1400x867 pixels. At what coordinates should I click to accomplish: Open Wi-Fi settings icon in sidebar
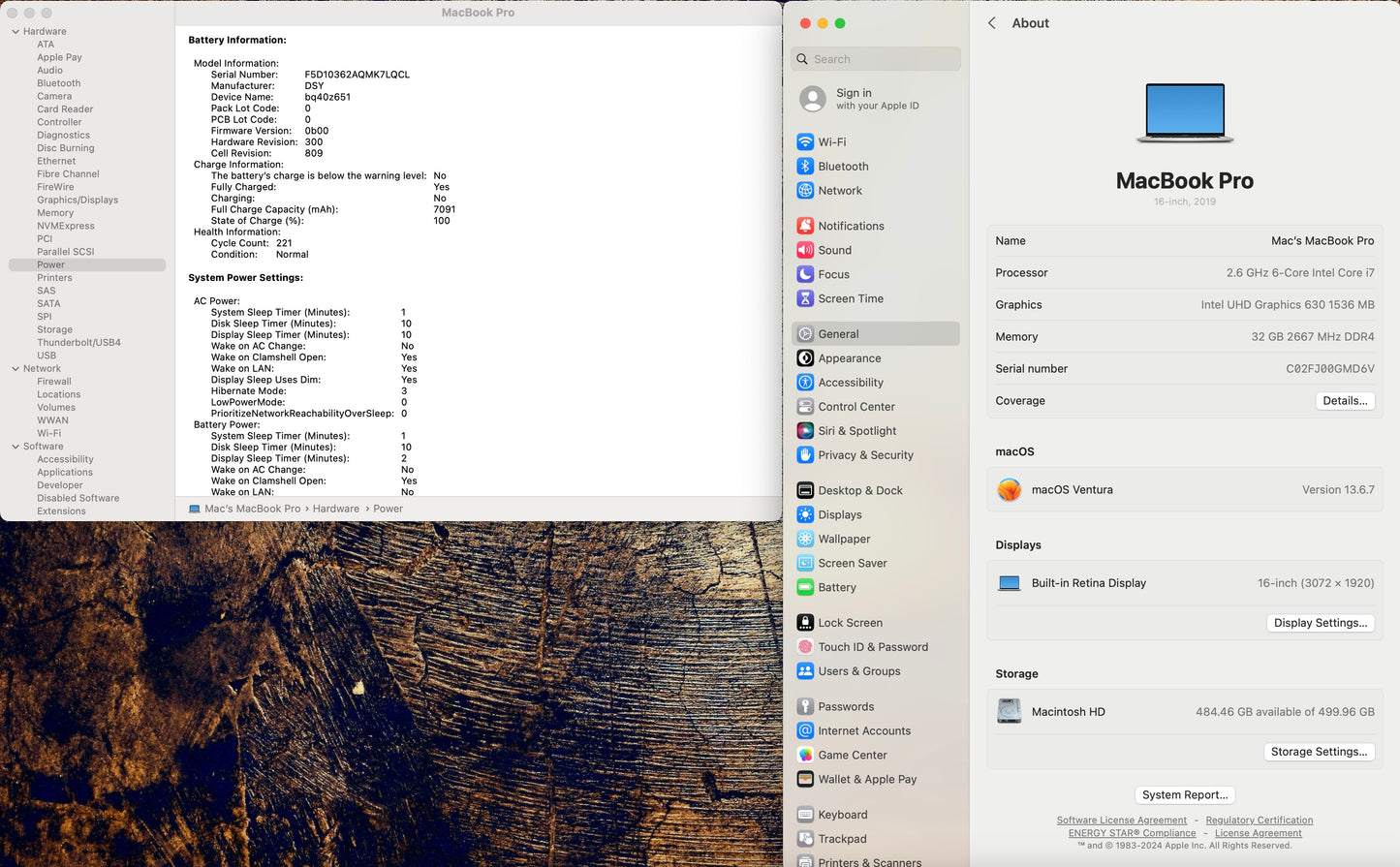[x=805, y=142]
